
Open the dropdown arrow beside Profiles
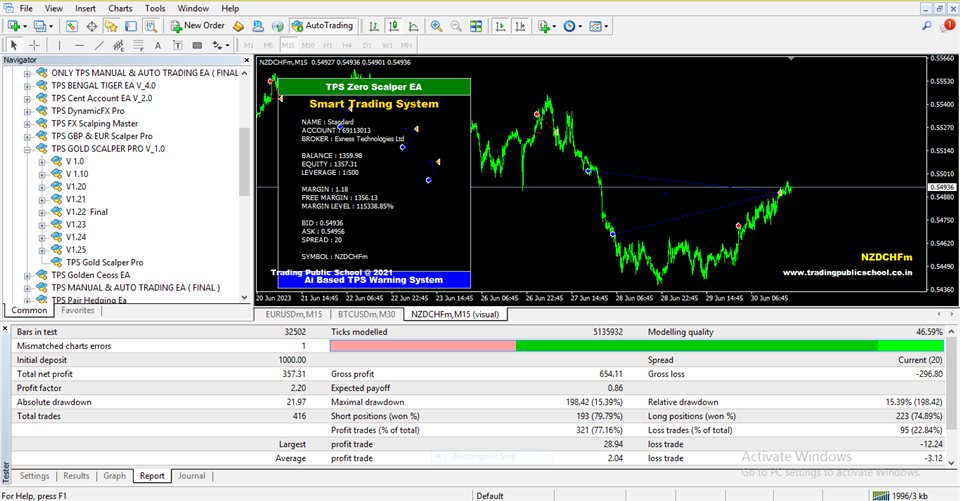pos(51,26)
